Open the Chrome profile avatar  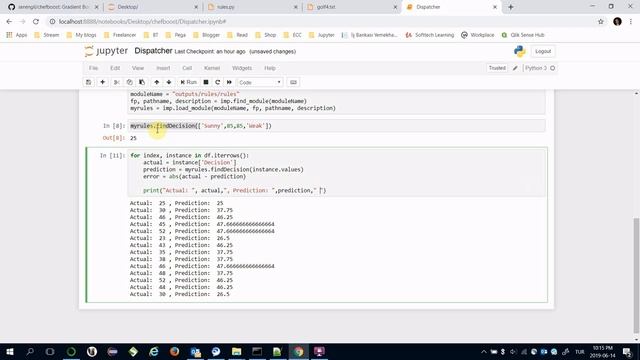coord(617,22)
